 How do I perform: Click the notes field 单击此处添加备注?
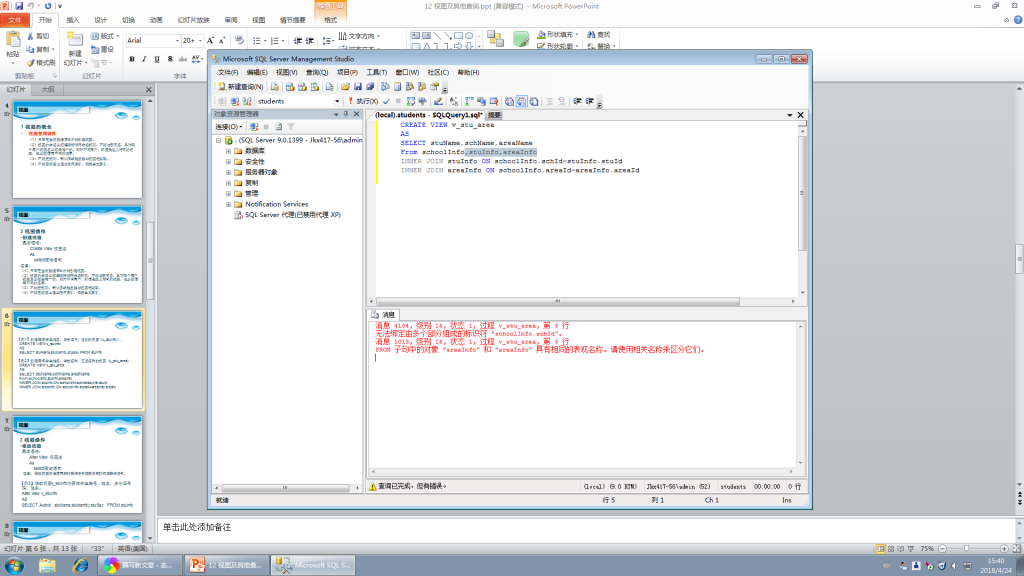589,527
